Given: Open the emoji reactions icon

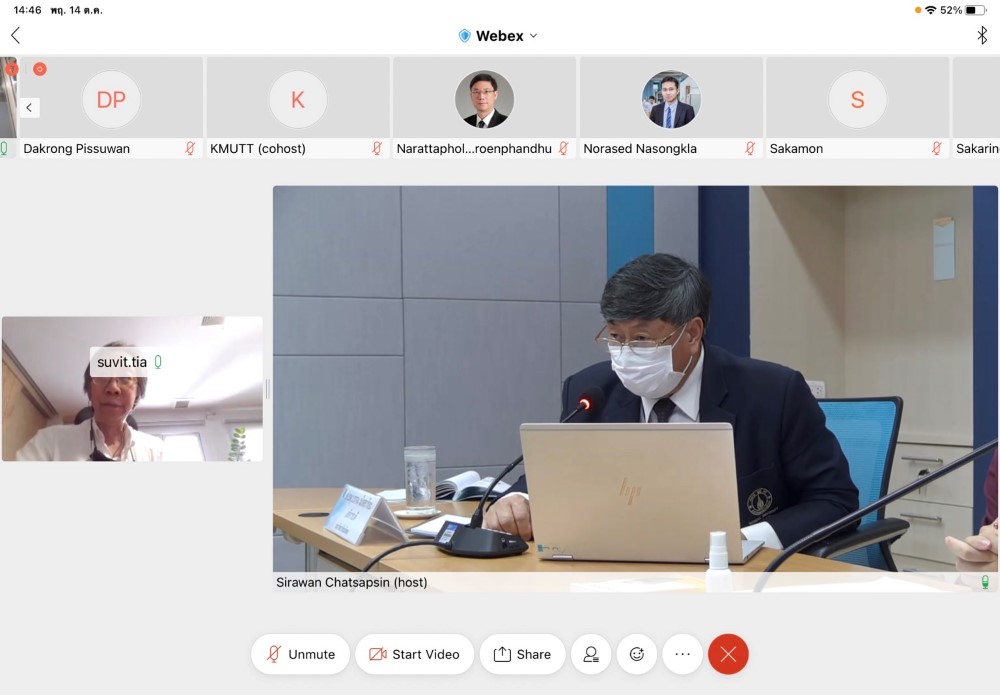Looking at the screenshot, I should pyautogui.click(x=637, y=654).
